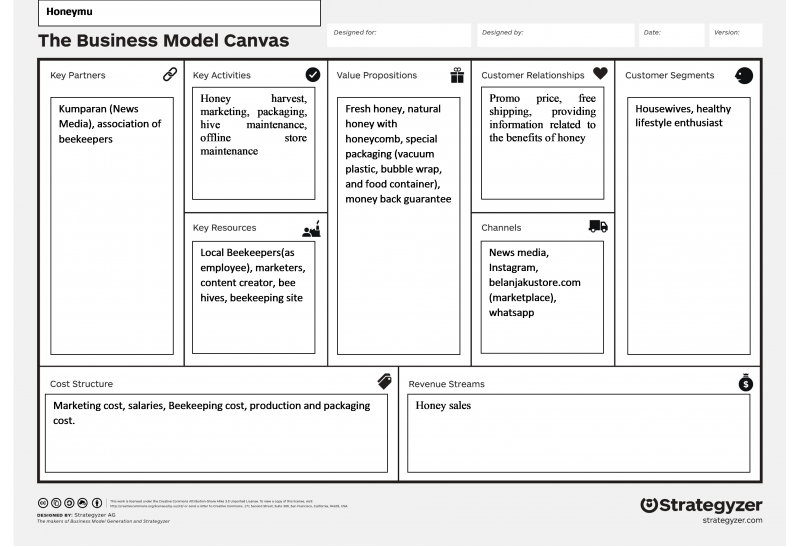Viewport: 800px width, 547px height.
Task: Click the Key Resources factory icon
Action: [311, 229]
